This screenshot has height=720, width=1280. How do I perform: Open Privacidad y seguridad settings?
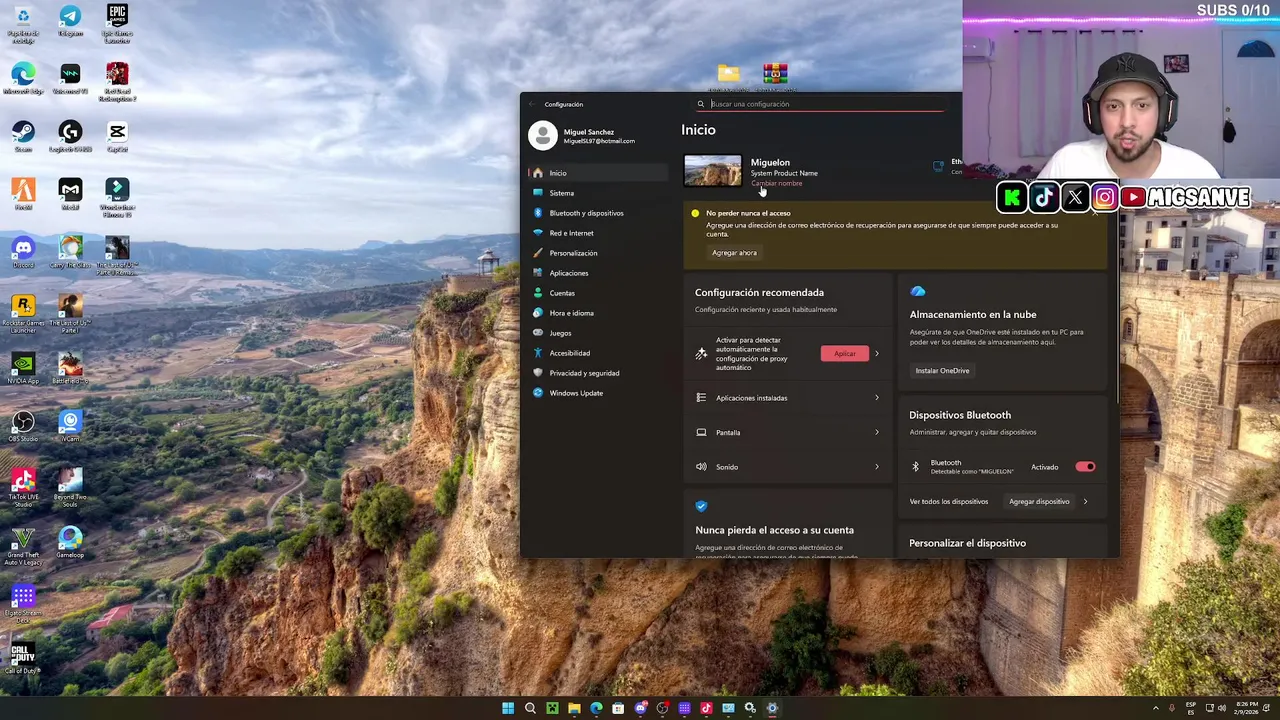pyautogui.click(x=597, y=373)
